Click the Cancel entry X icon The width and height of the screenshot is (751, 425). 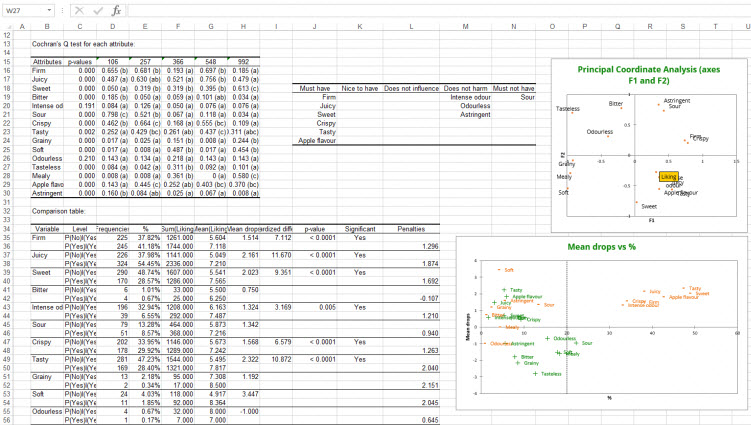(79, 9)
